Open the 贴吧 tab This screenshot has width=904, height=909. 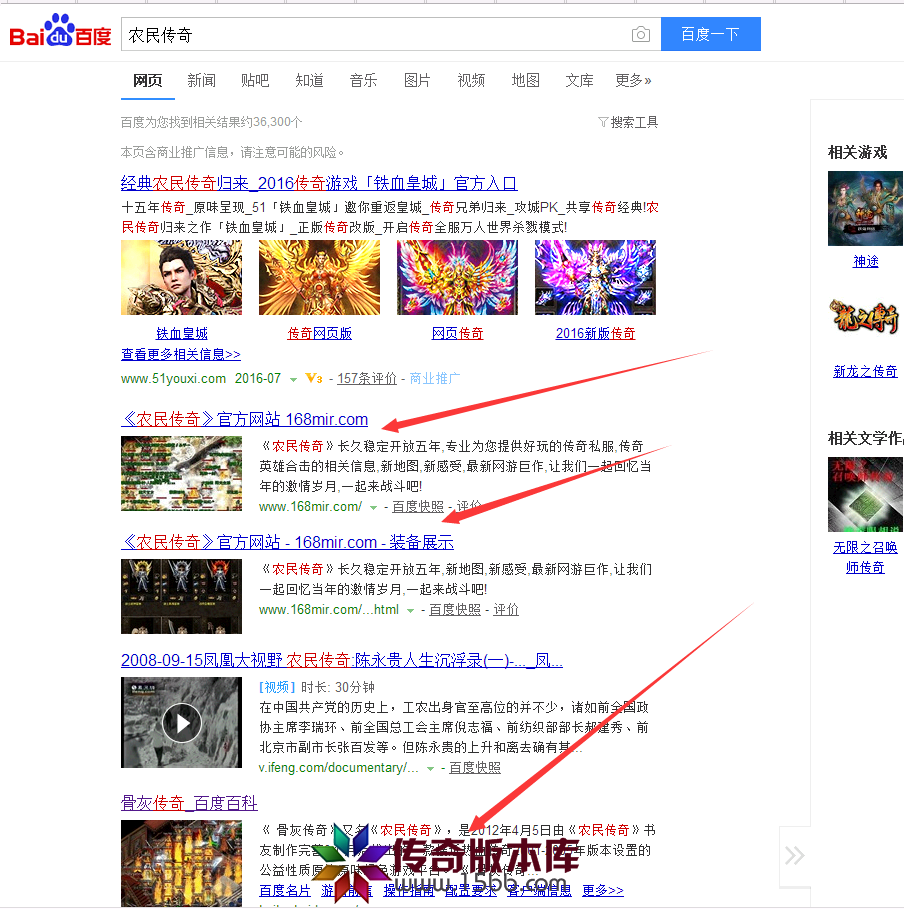pos(255,80)
